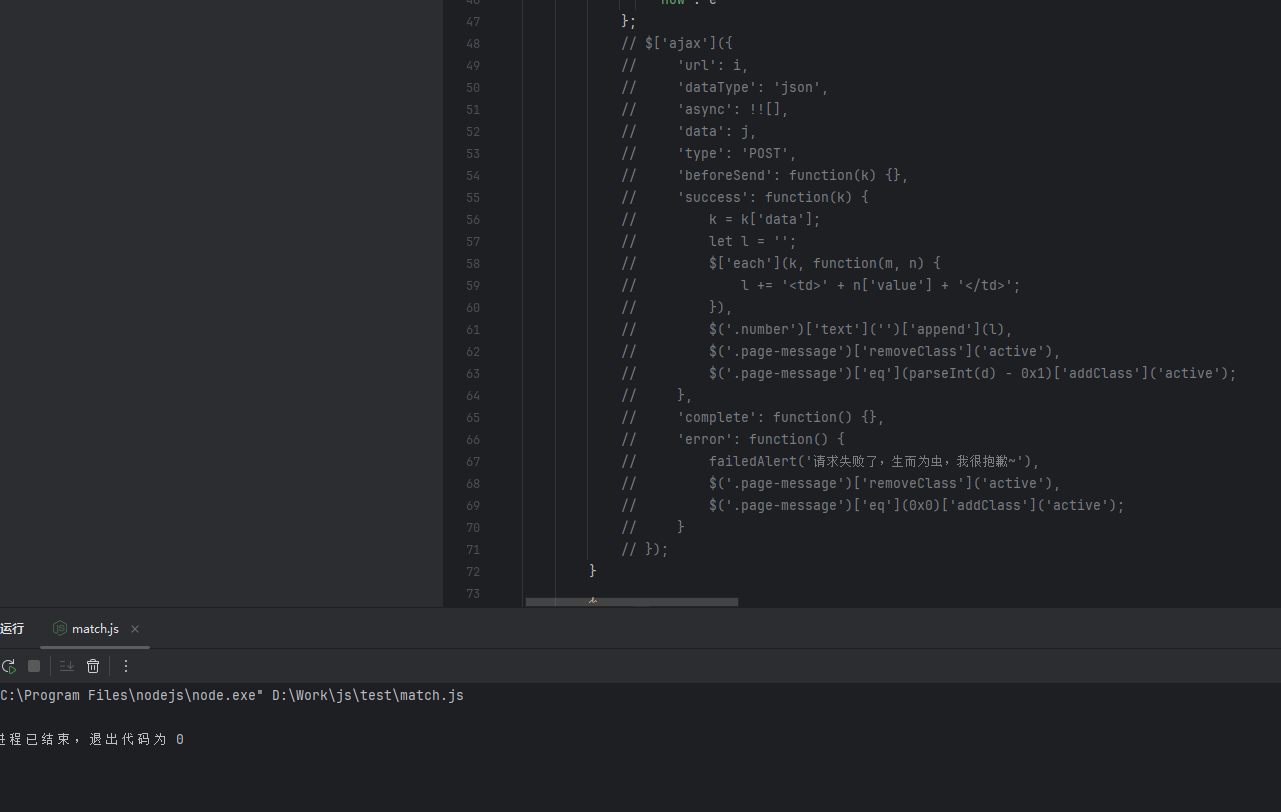The image size is (1281, 812).
Task: Click the $('.number')['text'] line
Action: [817, 330]
